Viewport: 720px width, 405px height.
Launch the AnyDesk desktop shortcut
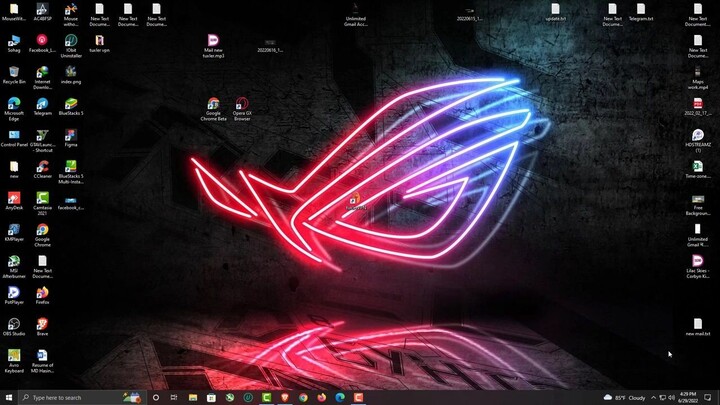(x=14, y=201)
